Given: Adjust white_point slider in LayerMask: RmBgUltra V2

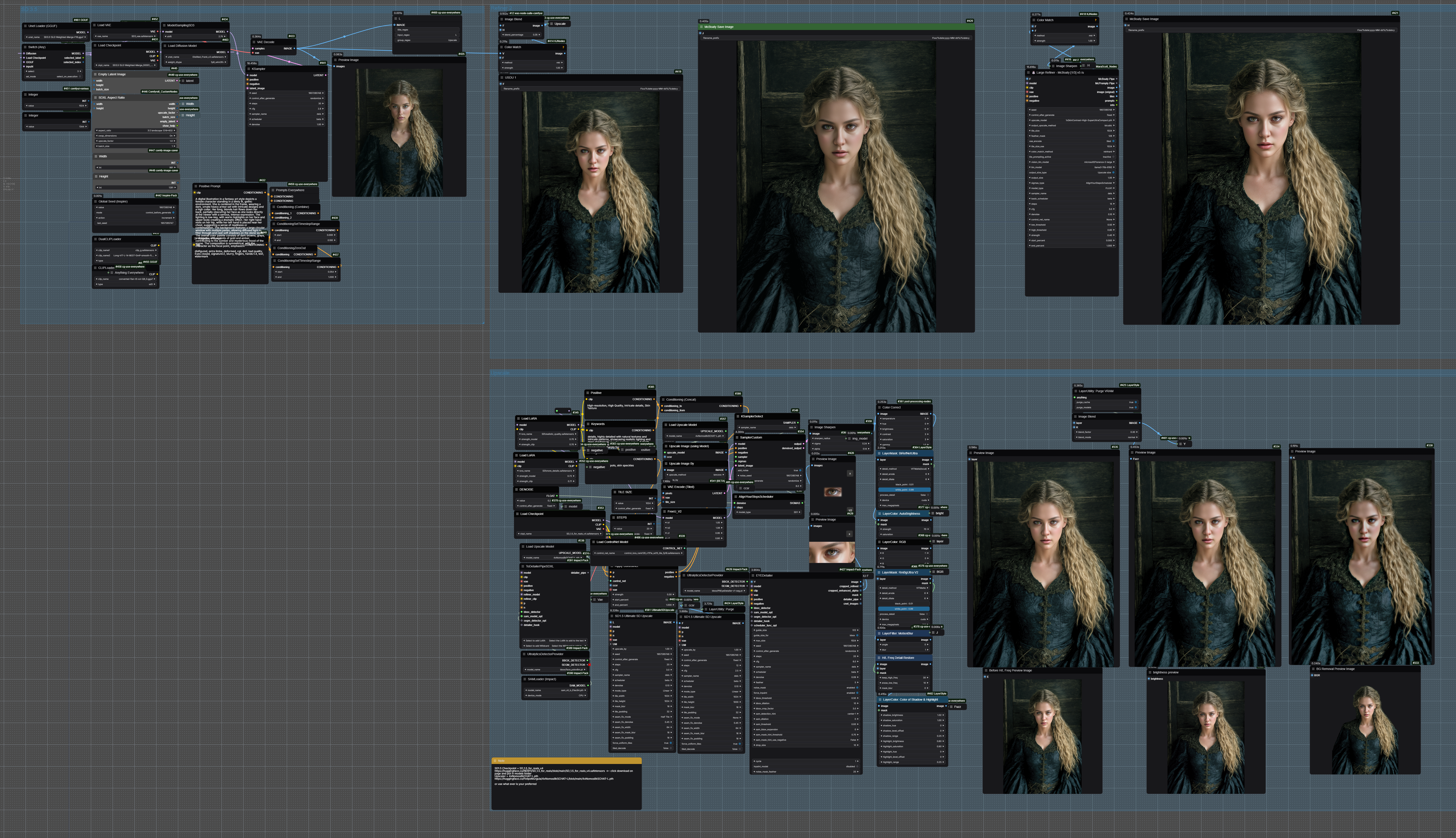Looking at the screenshot, I should click(x=904, y=609).
